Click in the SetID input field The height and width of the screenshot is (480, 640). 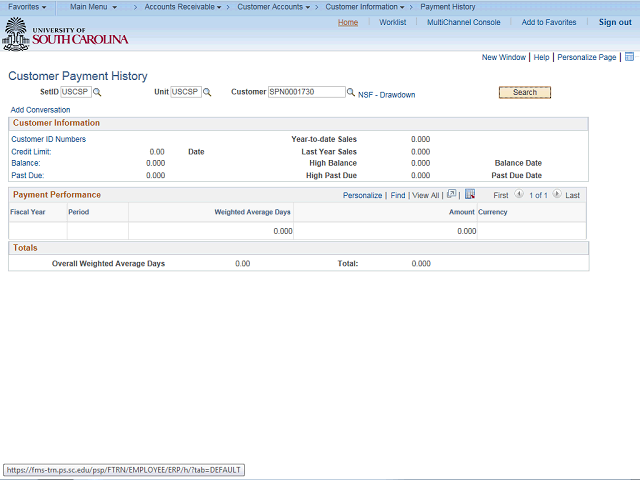pos(76,92)
